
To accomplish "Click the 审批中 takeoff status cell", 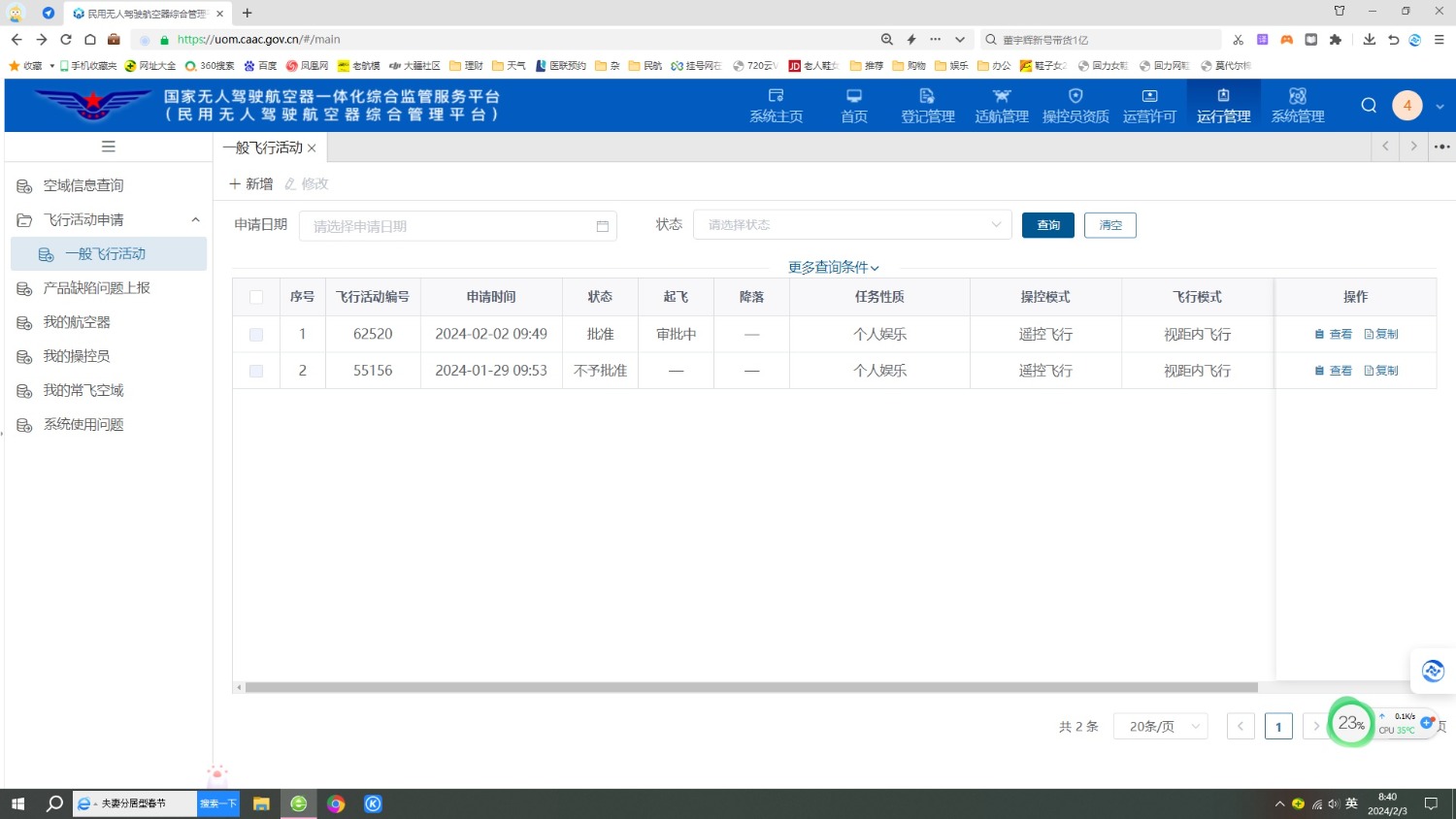I will coord(676,334).
